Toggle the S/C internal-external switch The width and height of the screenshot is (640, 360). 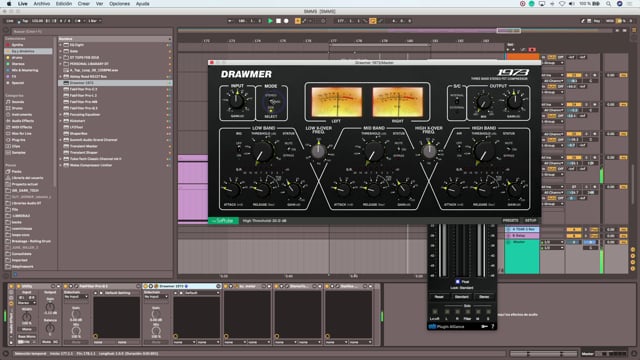coord(456,102)
